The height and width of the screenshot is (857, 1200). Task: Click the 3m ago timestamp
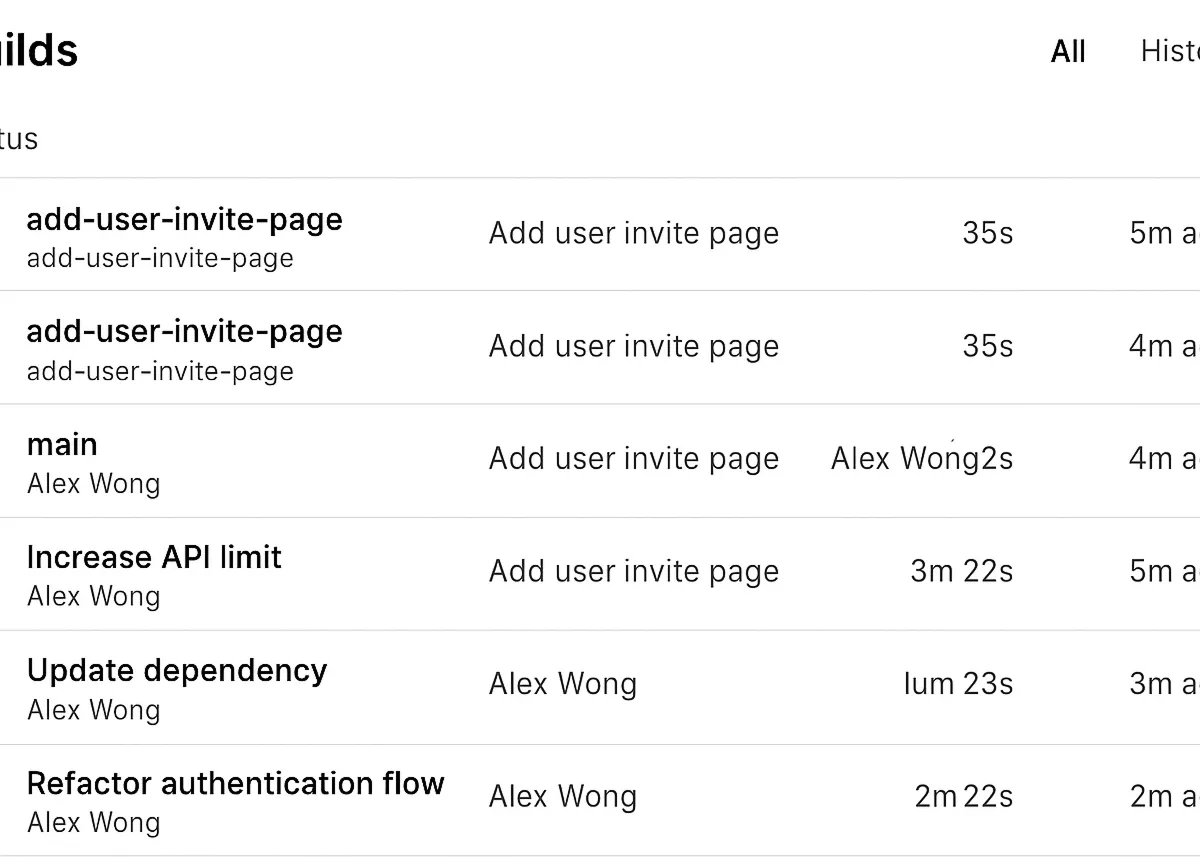(1163, 684)
